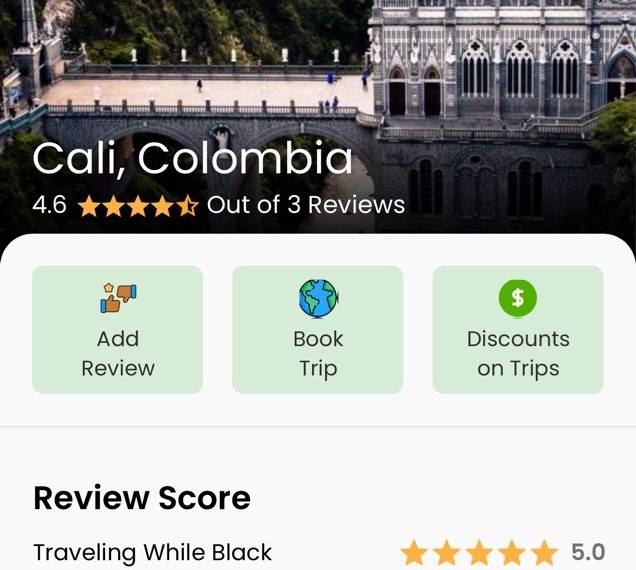Click the second star in header rating
The image size is (636, 570).
[x=114, y=206]
